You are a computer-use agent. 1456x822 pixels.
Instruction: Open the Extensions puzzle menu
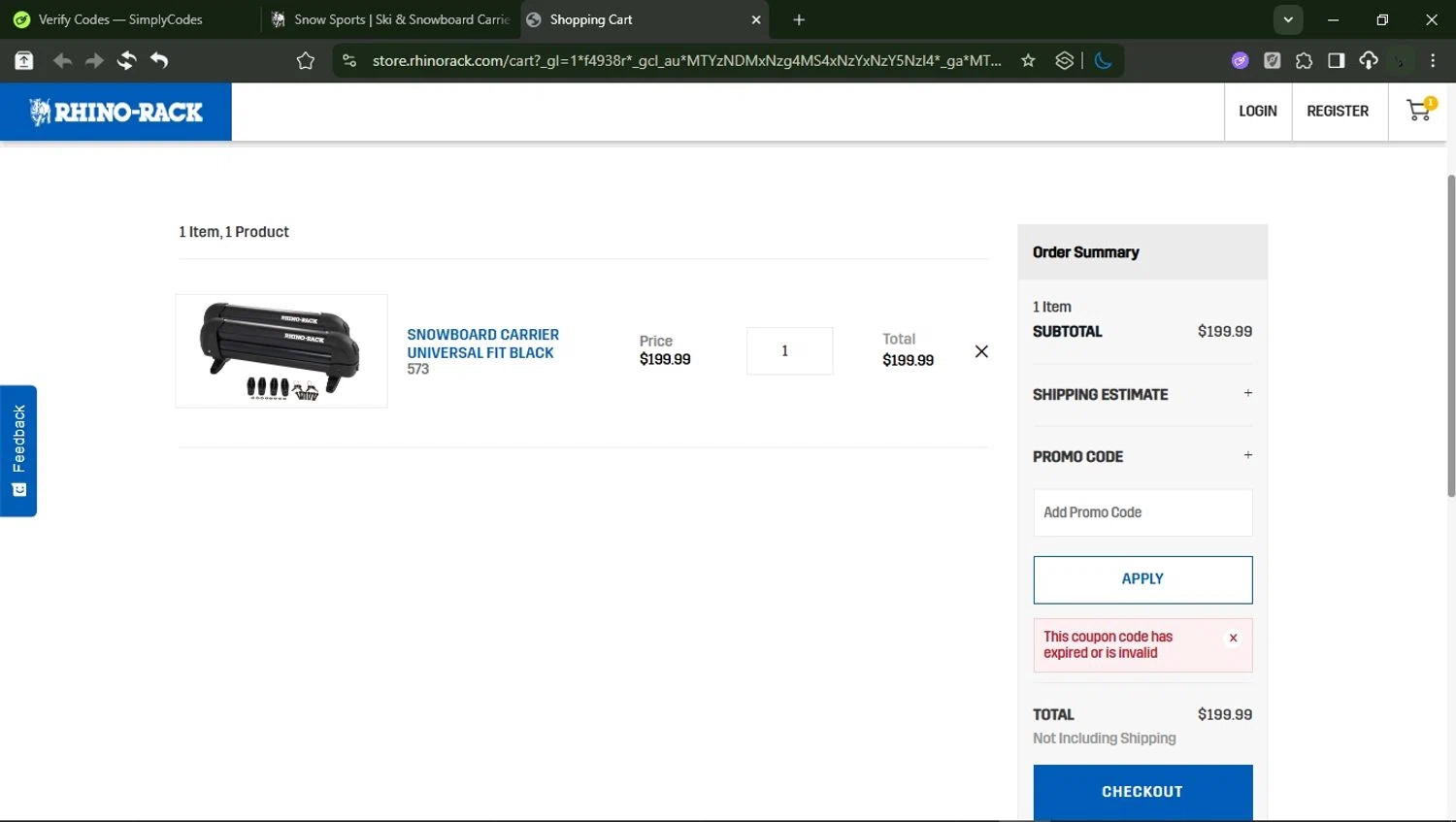point(1304,60)
